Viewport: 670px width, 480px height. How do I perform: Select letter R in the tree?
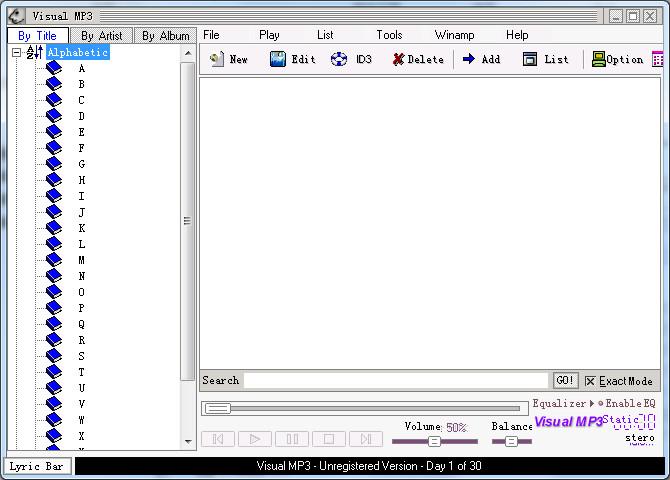[82, 340]
